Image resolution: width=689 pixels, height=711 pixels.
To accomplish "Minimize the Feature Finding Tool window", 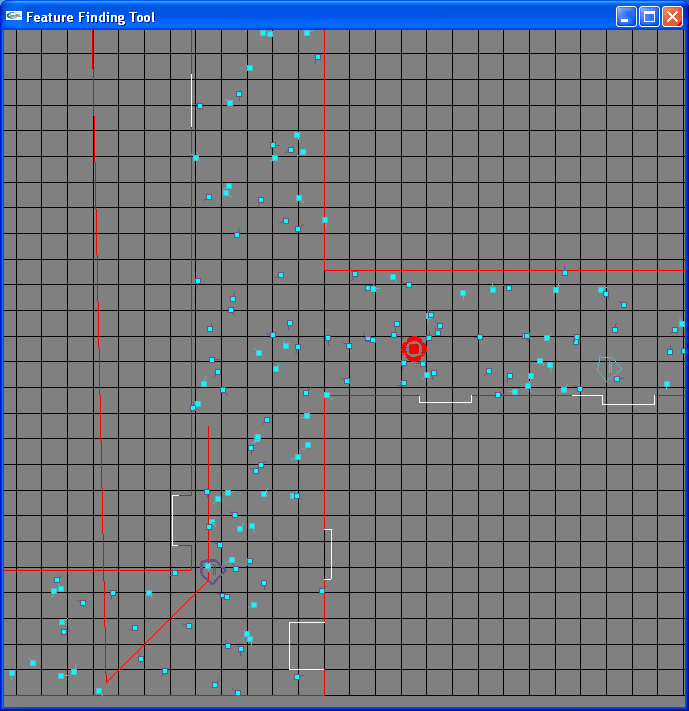I will [626, 17].
